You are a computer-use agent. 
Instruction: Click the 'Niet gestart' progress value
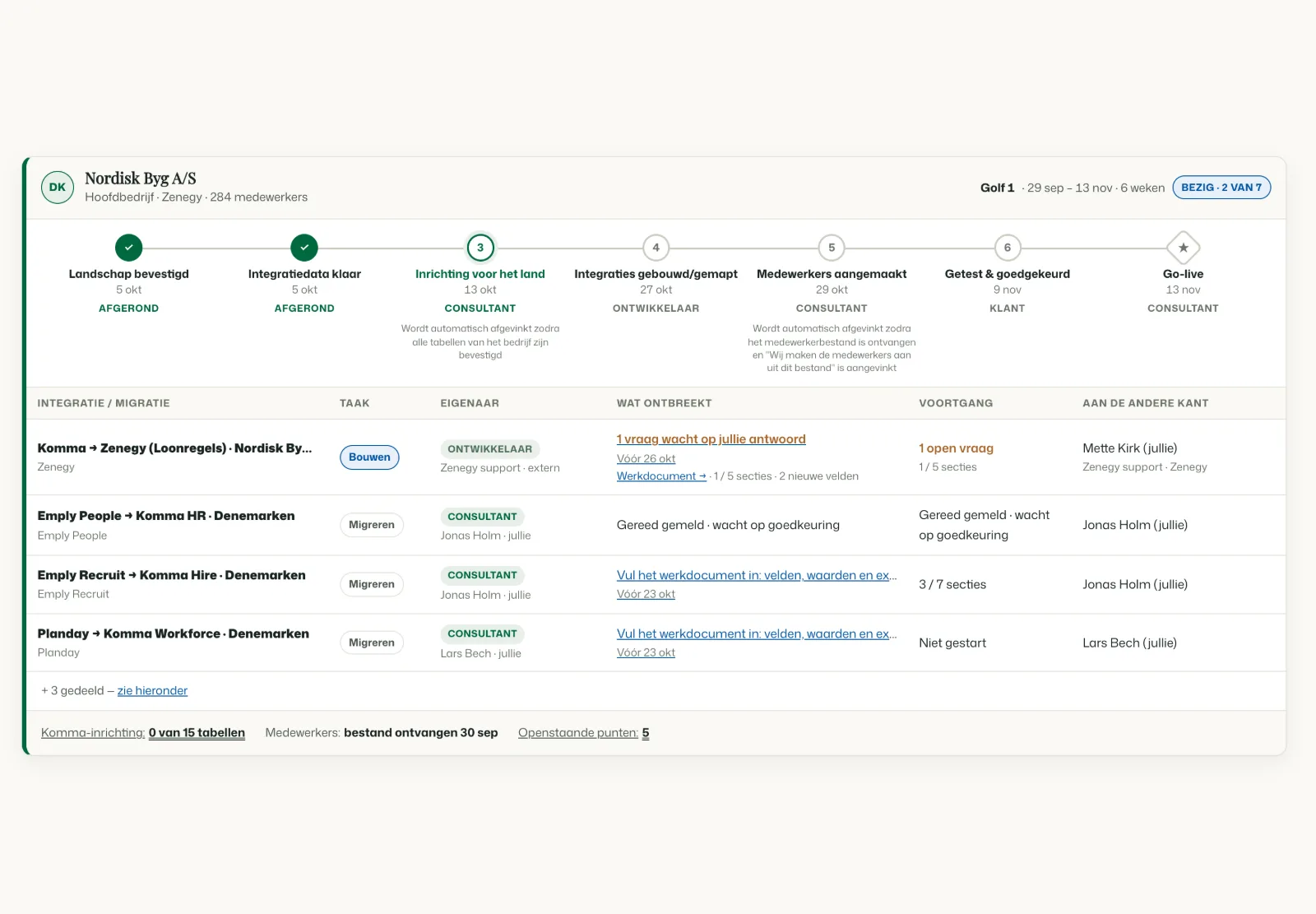[952, 643]
